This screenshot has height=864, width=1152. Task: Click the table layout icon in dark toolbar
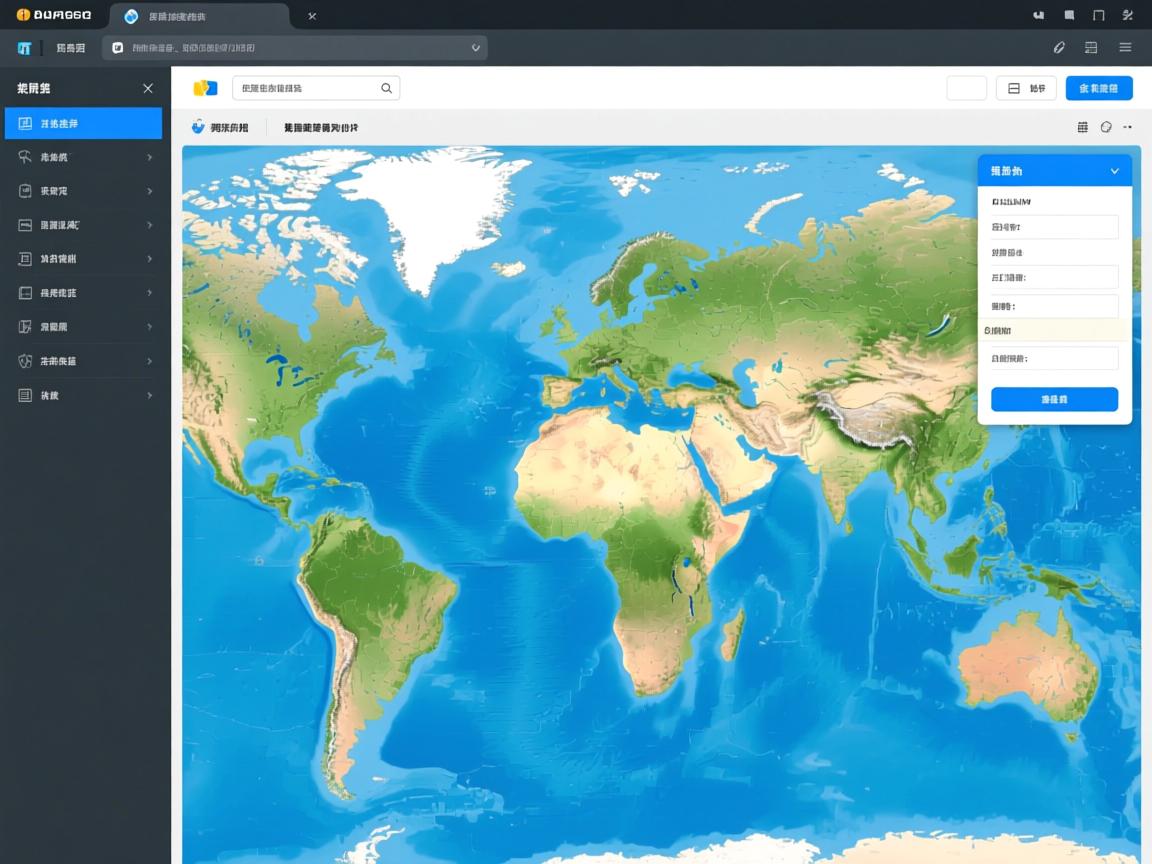[x=1091, y=47]
